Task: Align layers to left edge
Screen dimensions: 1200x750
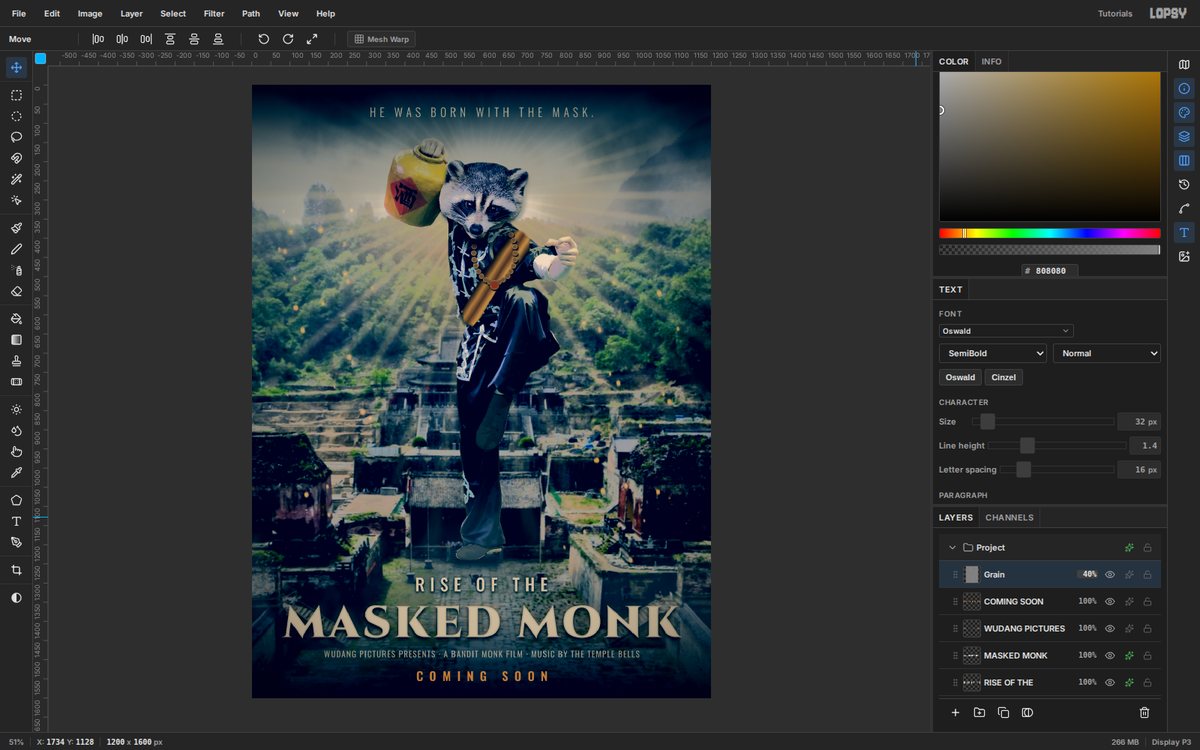Action: (x=98, y=39)
